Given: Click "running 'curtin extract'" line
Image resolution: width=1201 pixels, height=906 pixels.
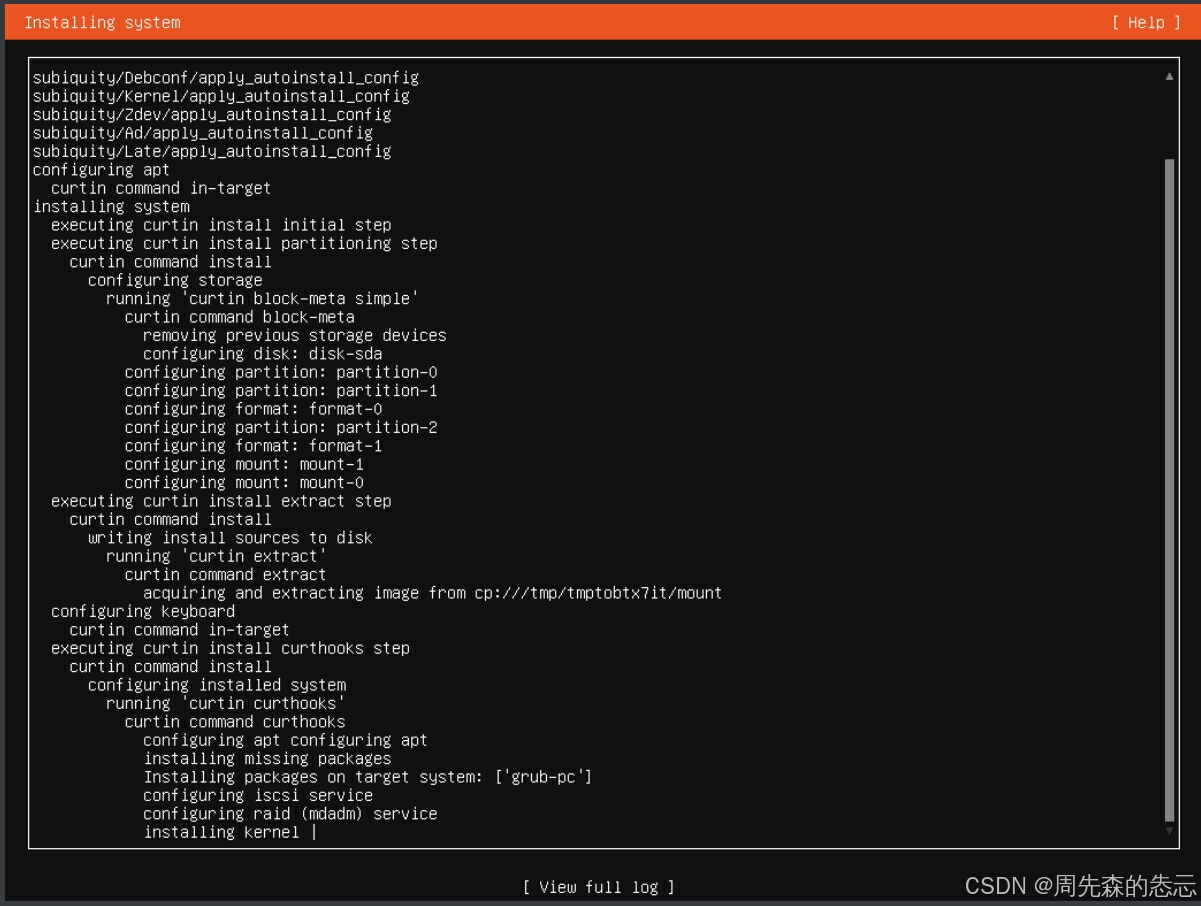Looking at the screenshot, I should pyautogui.click(x=216, y=557).
